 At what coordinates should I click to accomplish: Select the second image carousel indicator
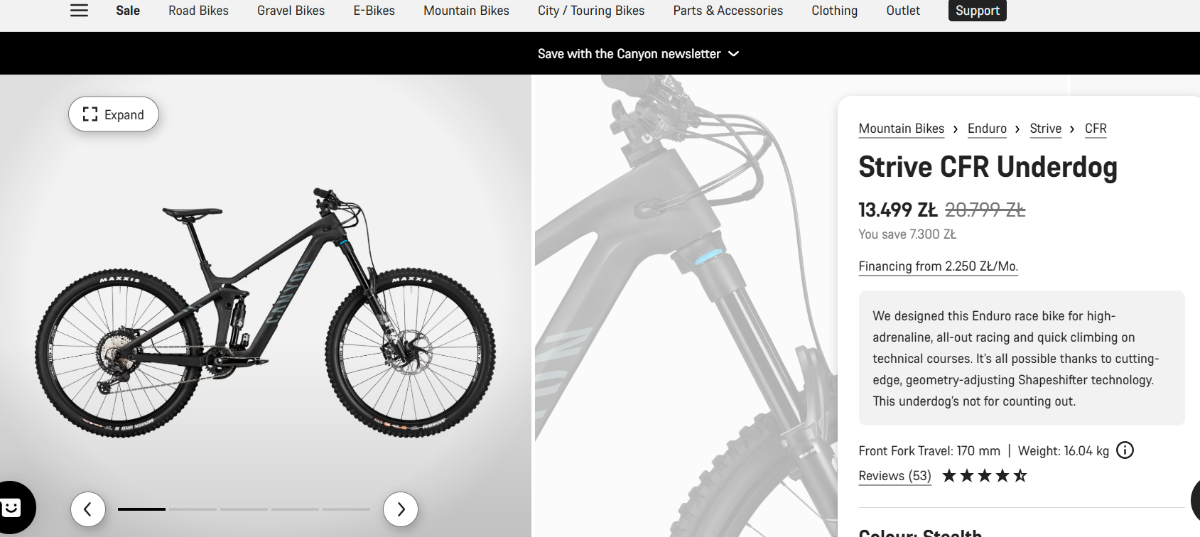(193, 509)
